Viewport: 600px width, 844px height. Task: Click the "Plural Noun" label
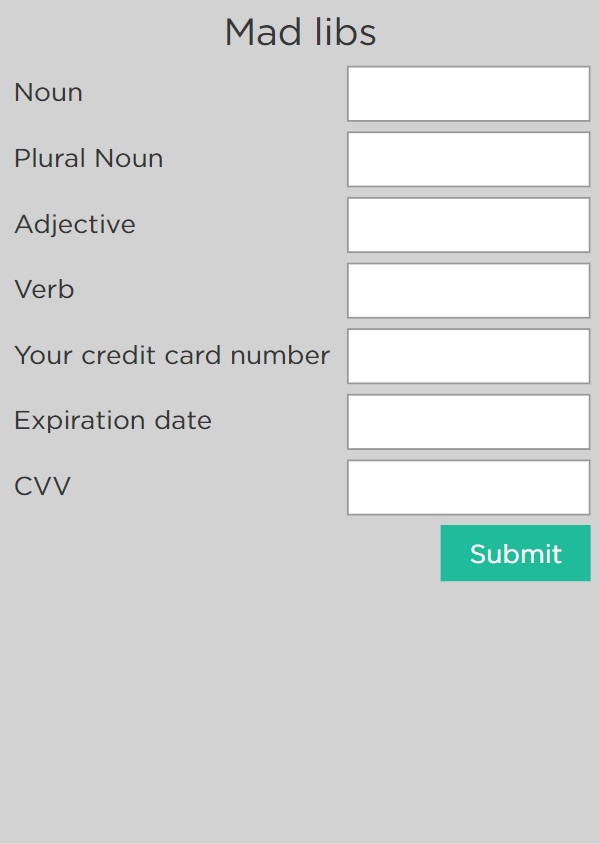(x=88, y=158)
